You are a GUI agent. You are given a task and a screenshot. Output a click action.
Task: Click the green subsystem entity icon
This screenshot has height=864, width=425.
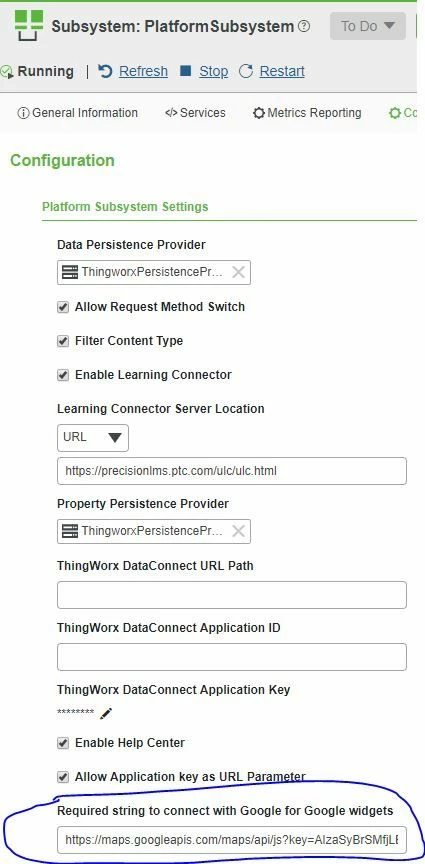coord(29,25)
